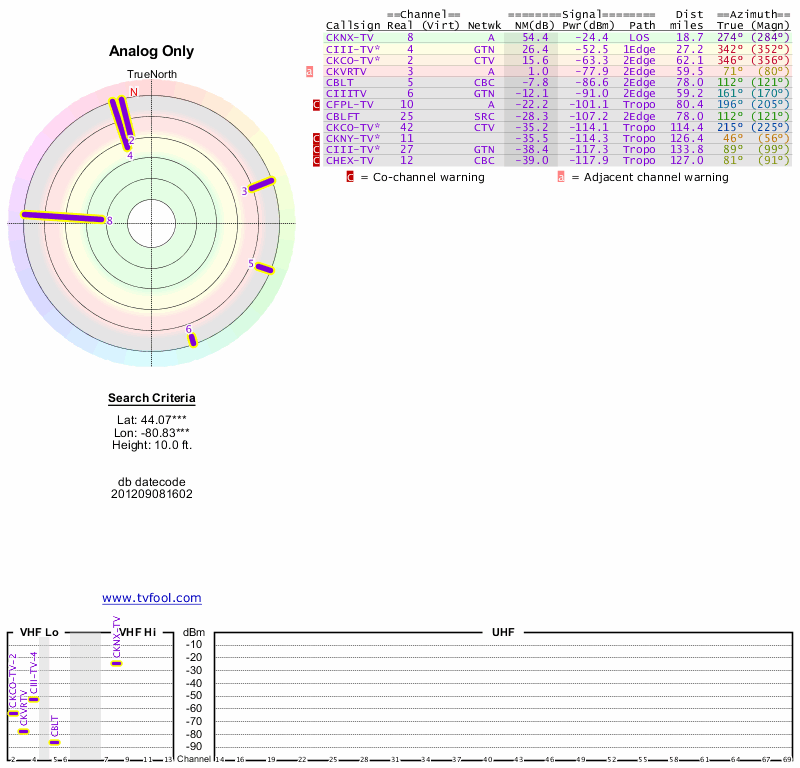Click co-channel warning icon beside CFPL-TV
Screen dimensions: 800x768
pos(317,104)
